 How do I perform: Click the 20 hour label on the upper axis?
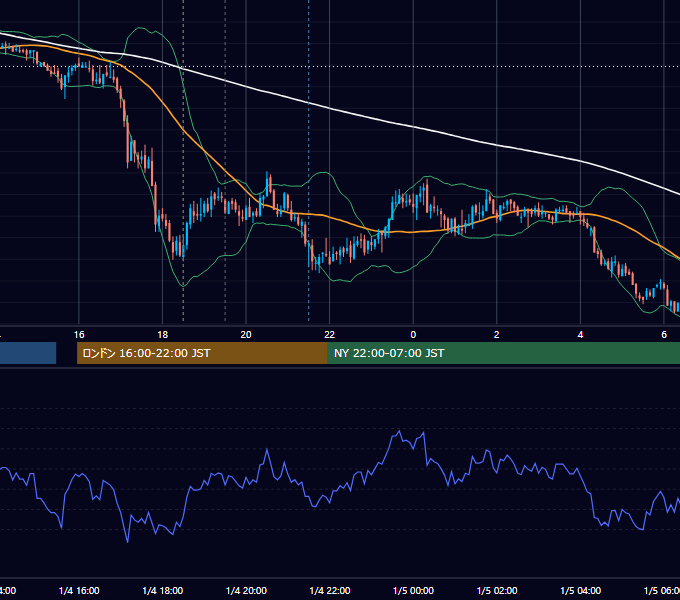click(246, 335)
